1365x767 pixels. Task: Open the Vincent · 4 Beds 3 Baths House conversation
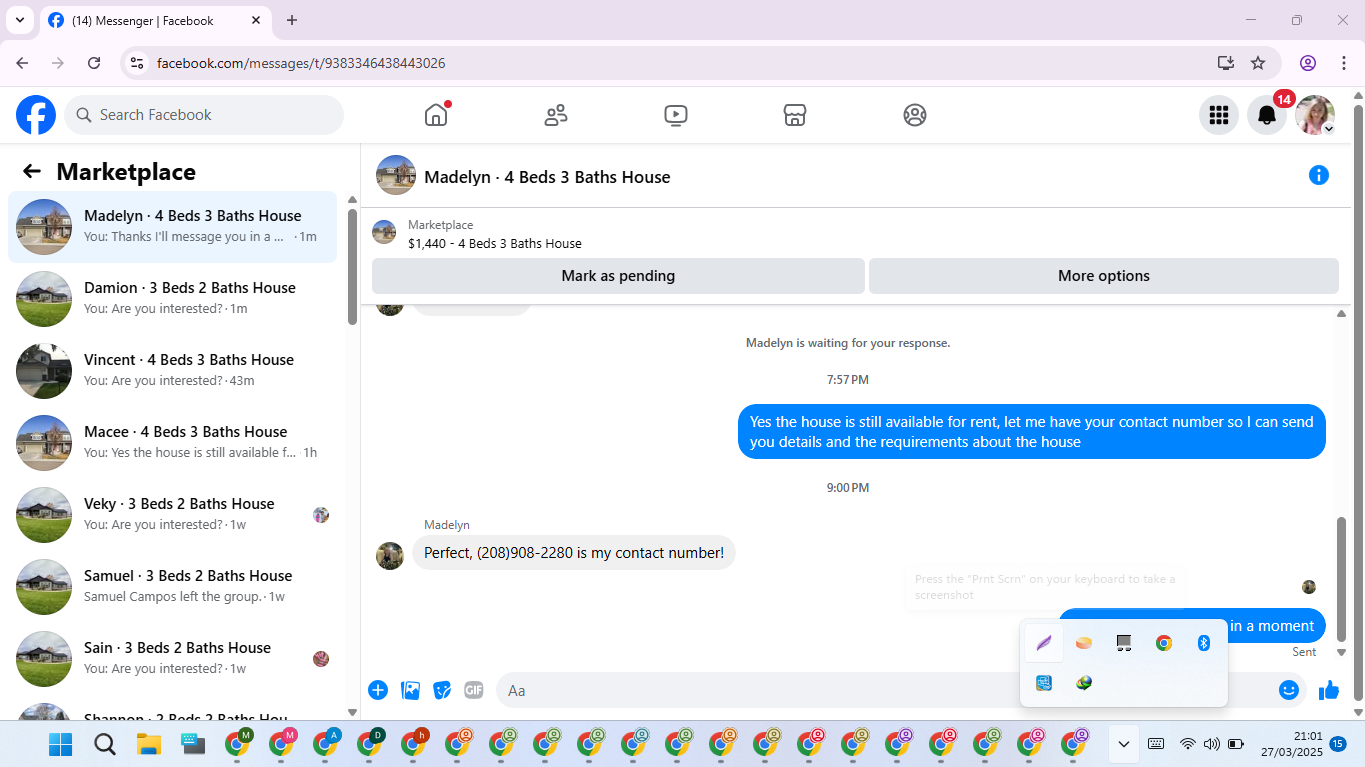pos(173,371)
